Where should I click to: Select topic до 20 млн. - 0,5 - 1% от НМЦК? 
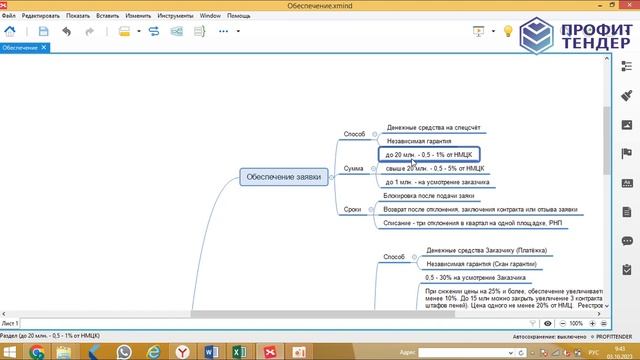[429, 155]
